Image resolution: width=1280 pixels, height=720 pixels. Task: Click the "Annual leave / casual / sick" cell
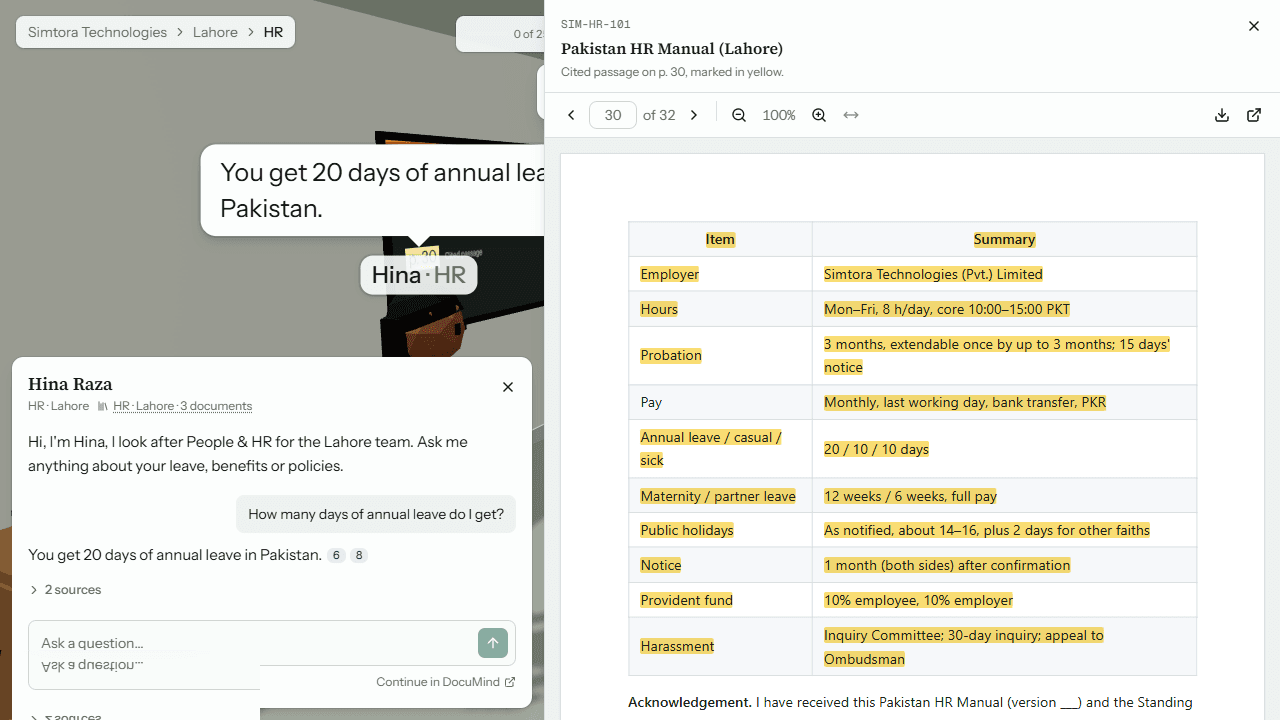(x=720, y=449)
